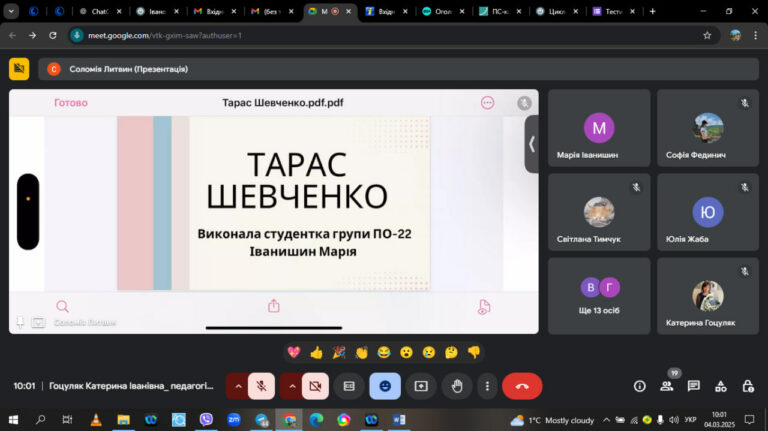Expand audio settings arrow beside microphone

(238, 386)
